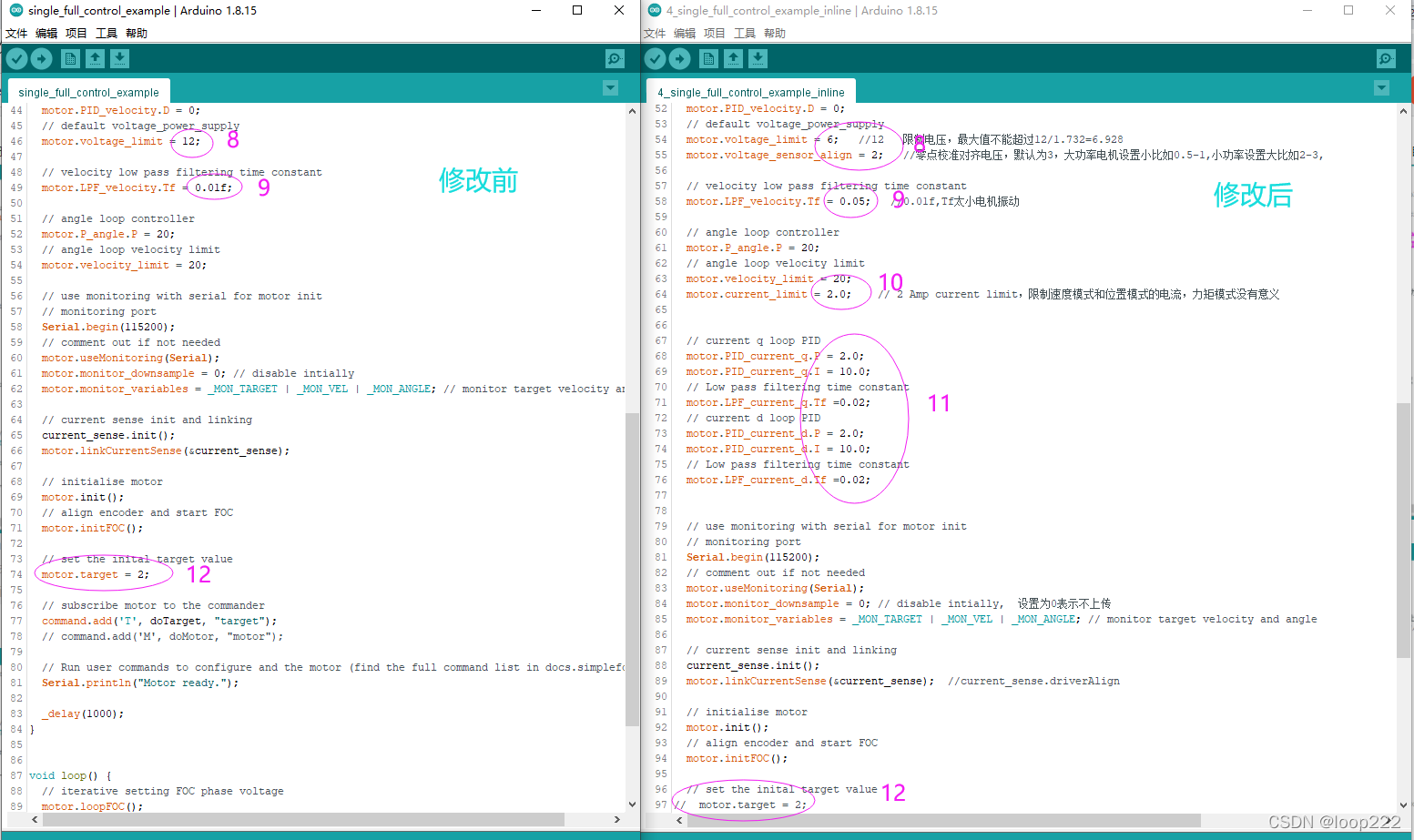Click scroll-up arrow in right editor

[x=1403, y=111]
